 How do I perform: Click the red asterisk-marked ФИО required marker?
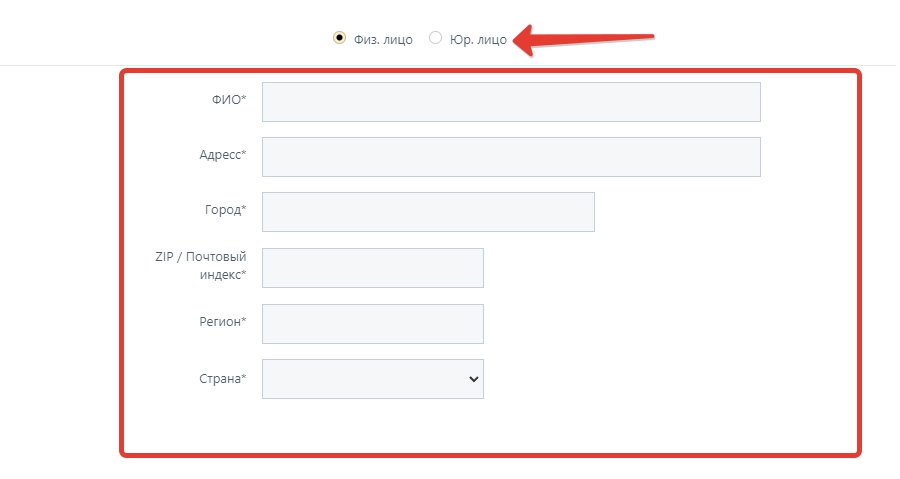point(244,98)
